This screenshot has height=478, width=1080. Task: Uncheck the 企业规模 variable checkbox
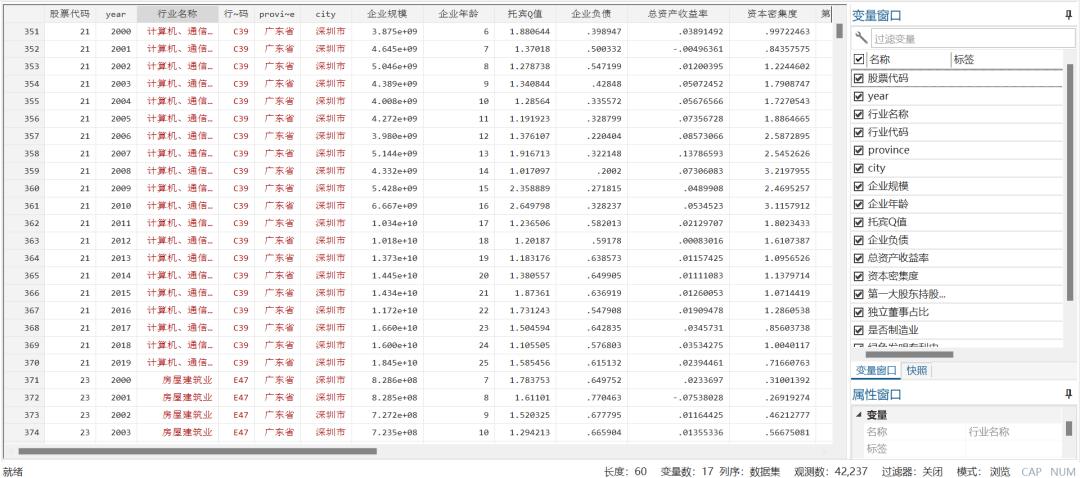tap(858, 186)
